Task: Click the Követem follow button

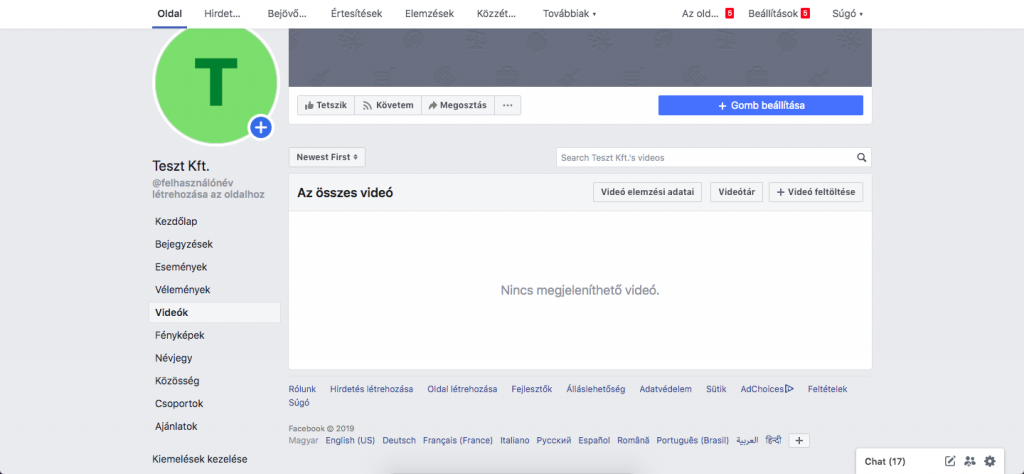Action: [388, 105]
